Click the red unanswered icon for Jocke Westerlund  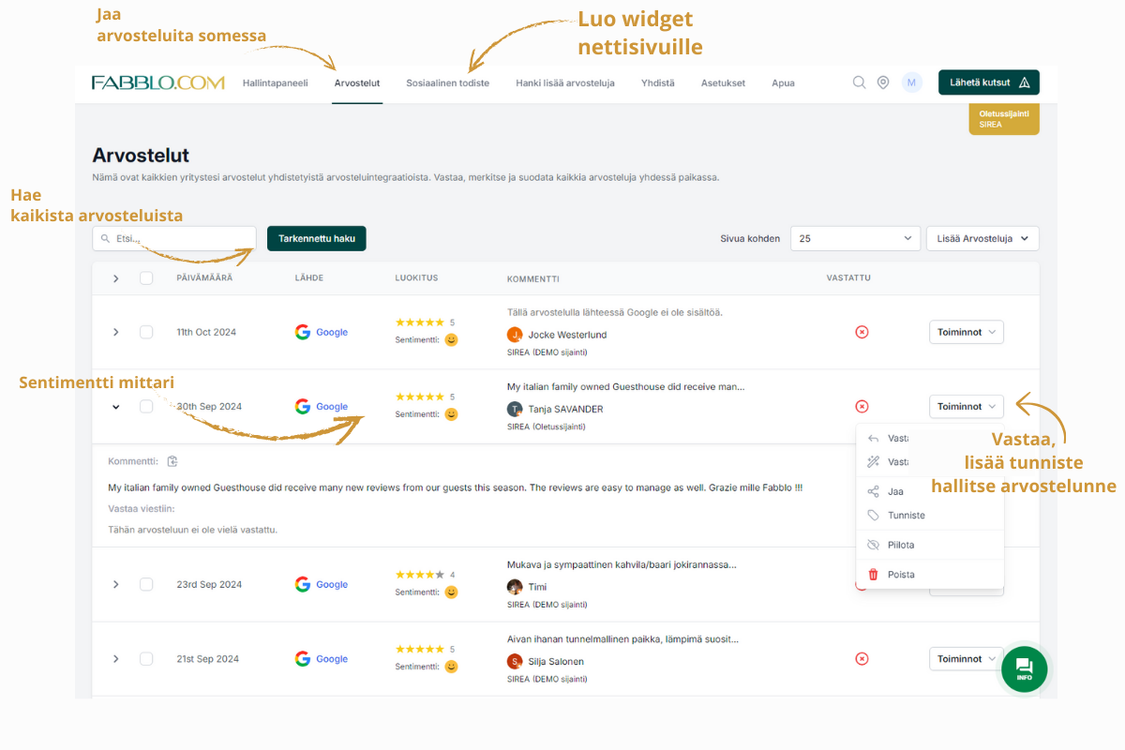[x=862, y=332]
